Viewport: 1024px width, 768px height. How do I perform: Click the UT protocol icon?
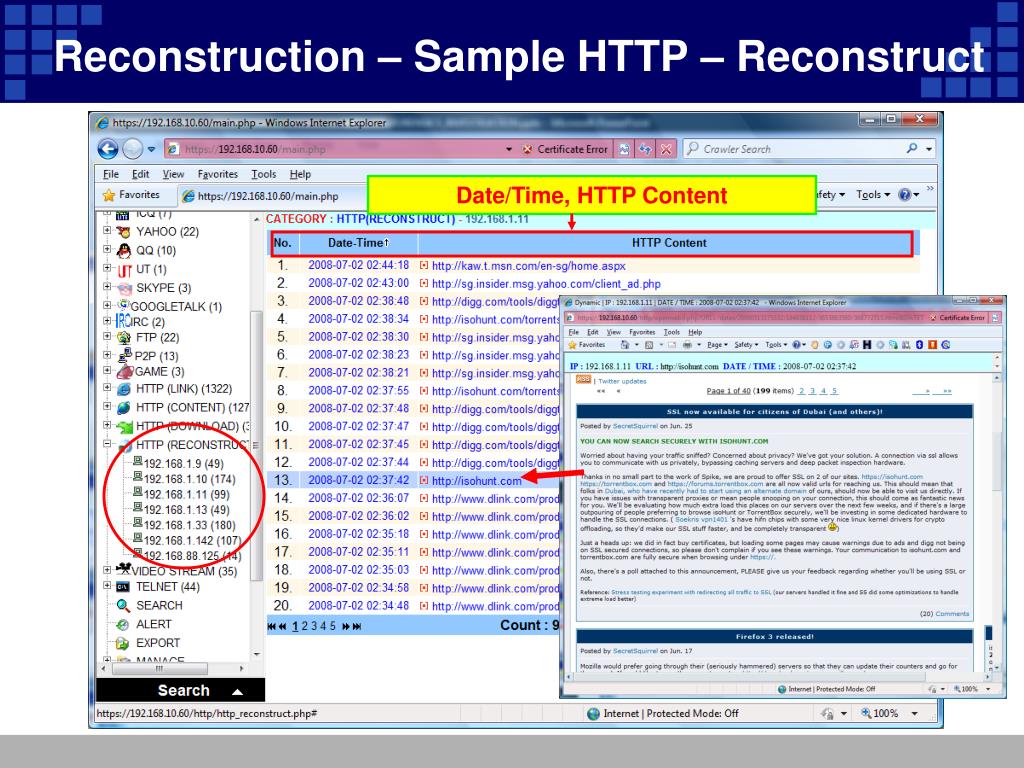point(124,270)
